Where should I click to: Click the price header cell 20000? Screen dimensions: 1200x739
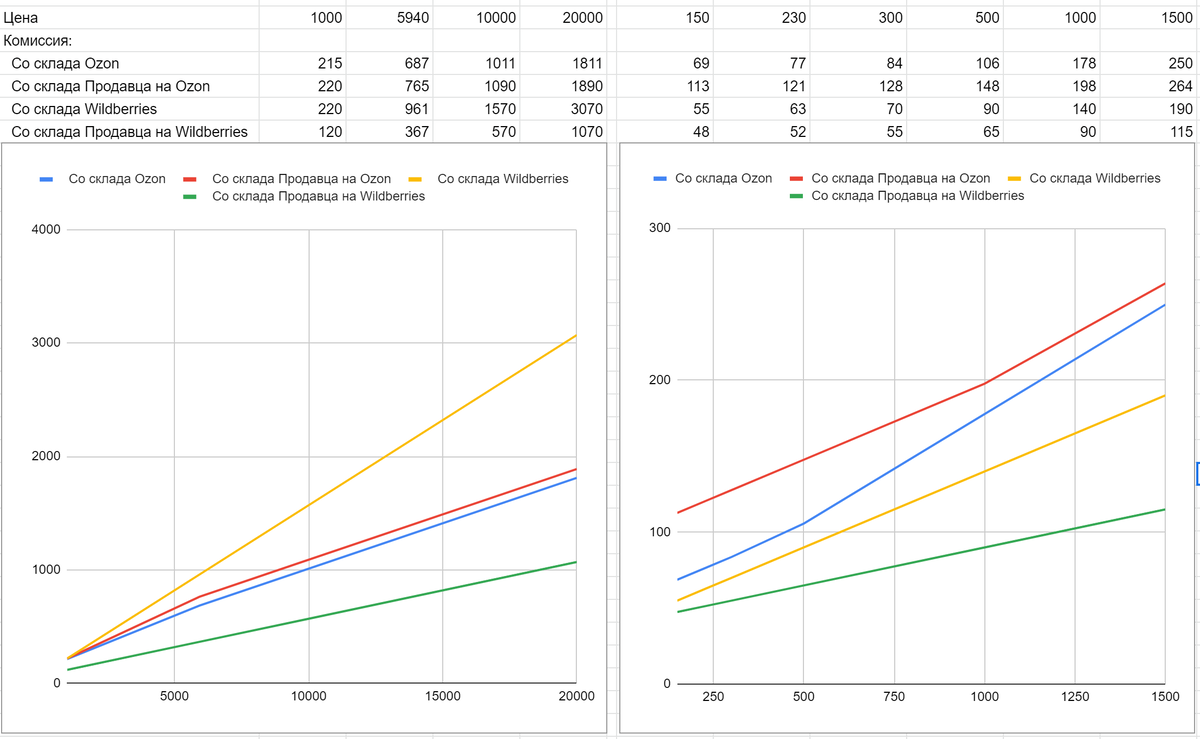pos(564,18)
